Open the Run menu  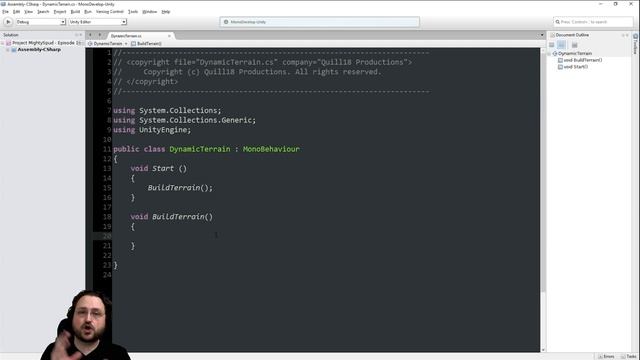click(x=88, y=12)
